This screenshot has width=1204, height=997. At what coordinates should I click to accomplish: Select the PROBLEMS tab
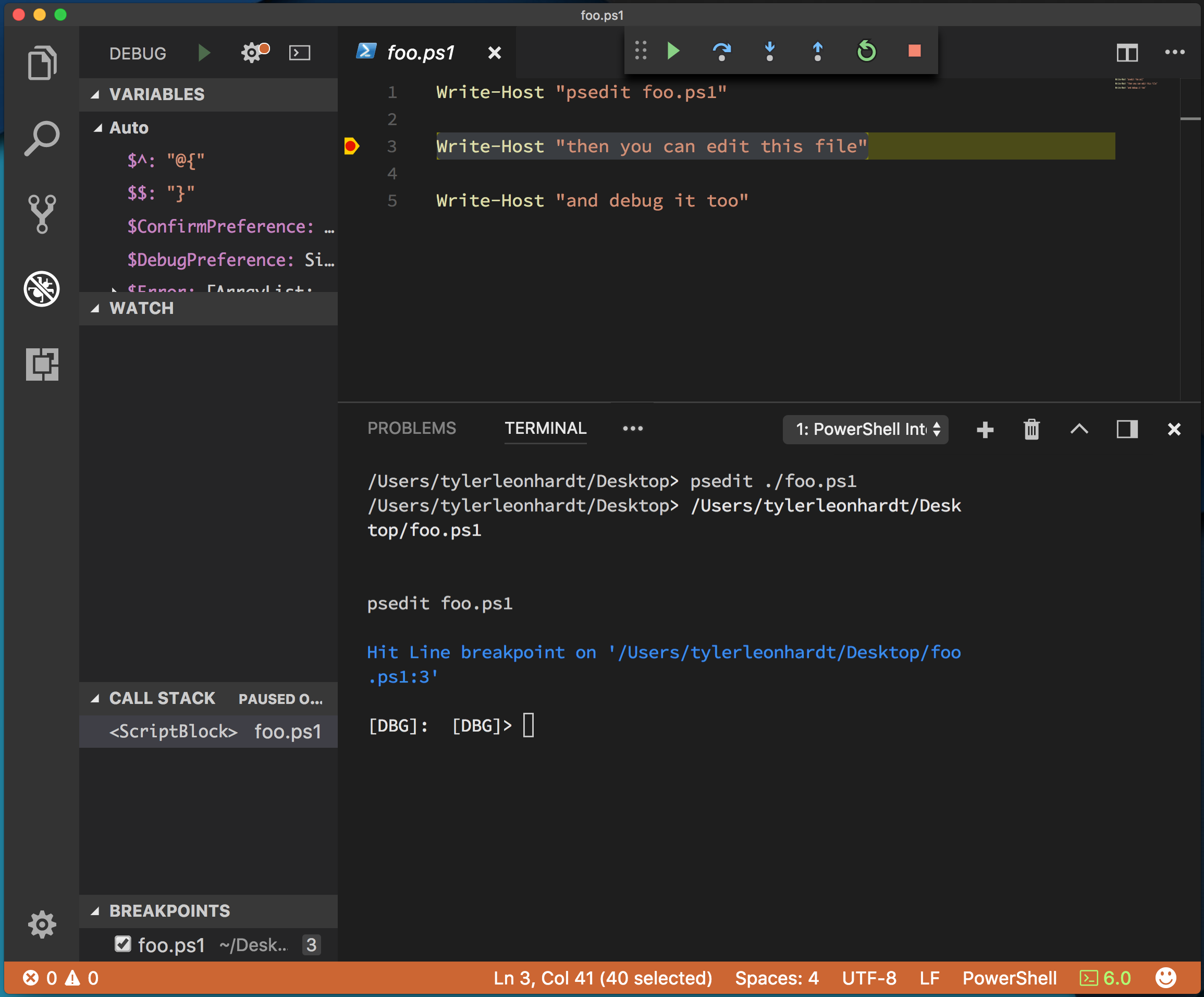click(411, 428)
